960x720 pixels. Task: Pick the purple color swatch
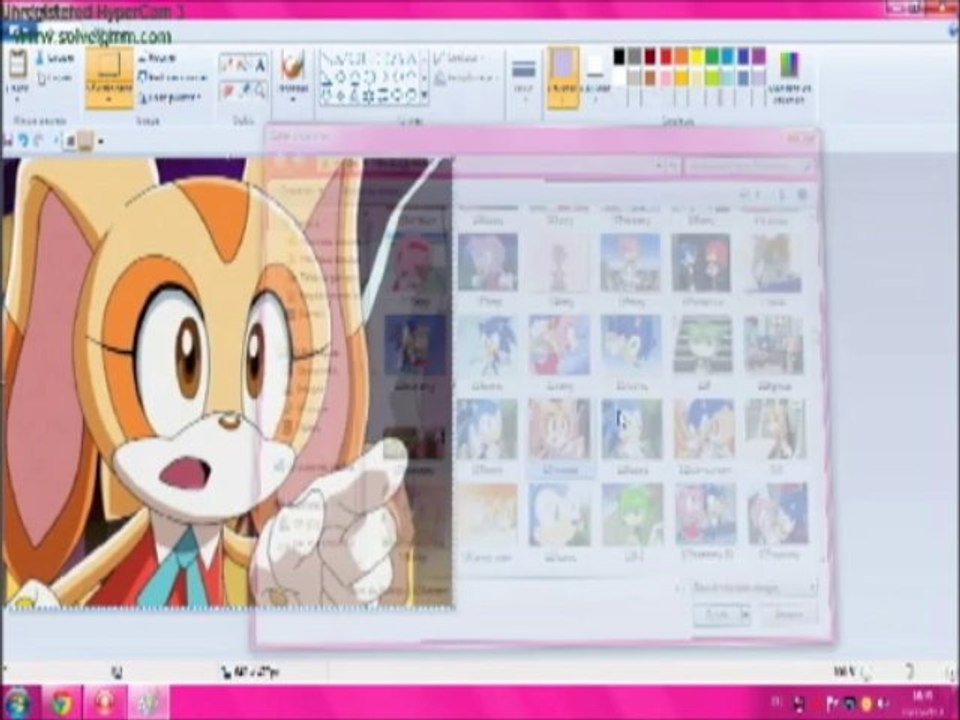pos(759,57)
